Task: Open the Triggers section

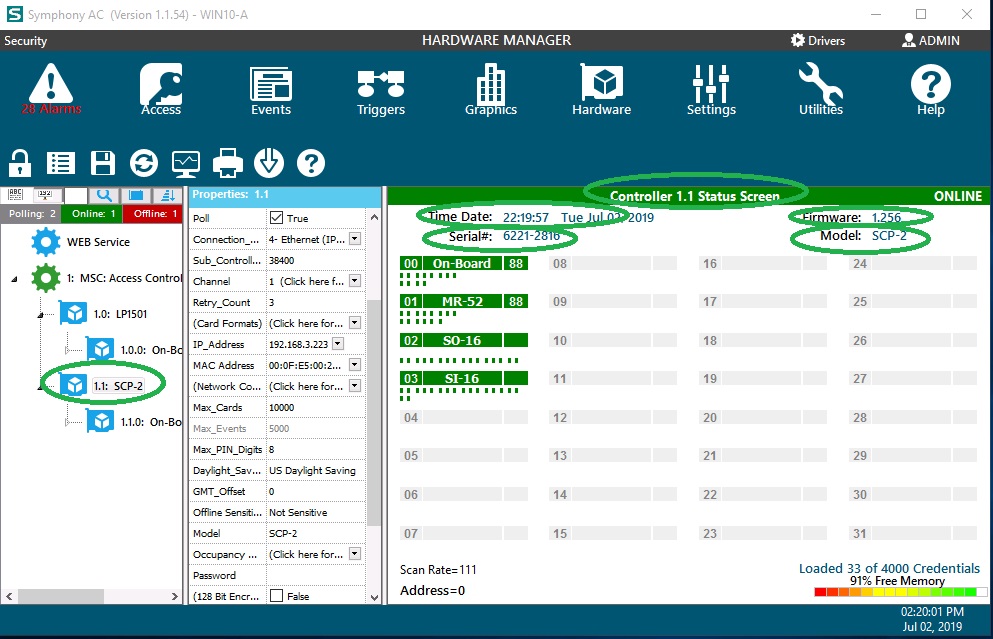Action: 381,92
